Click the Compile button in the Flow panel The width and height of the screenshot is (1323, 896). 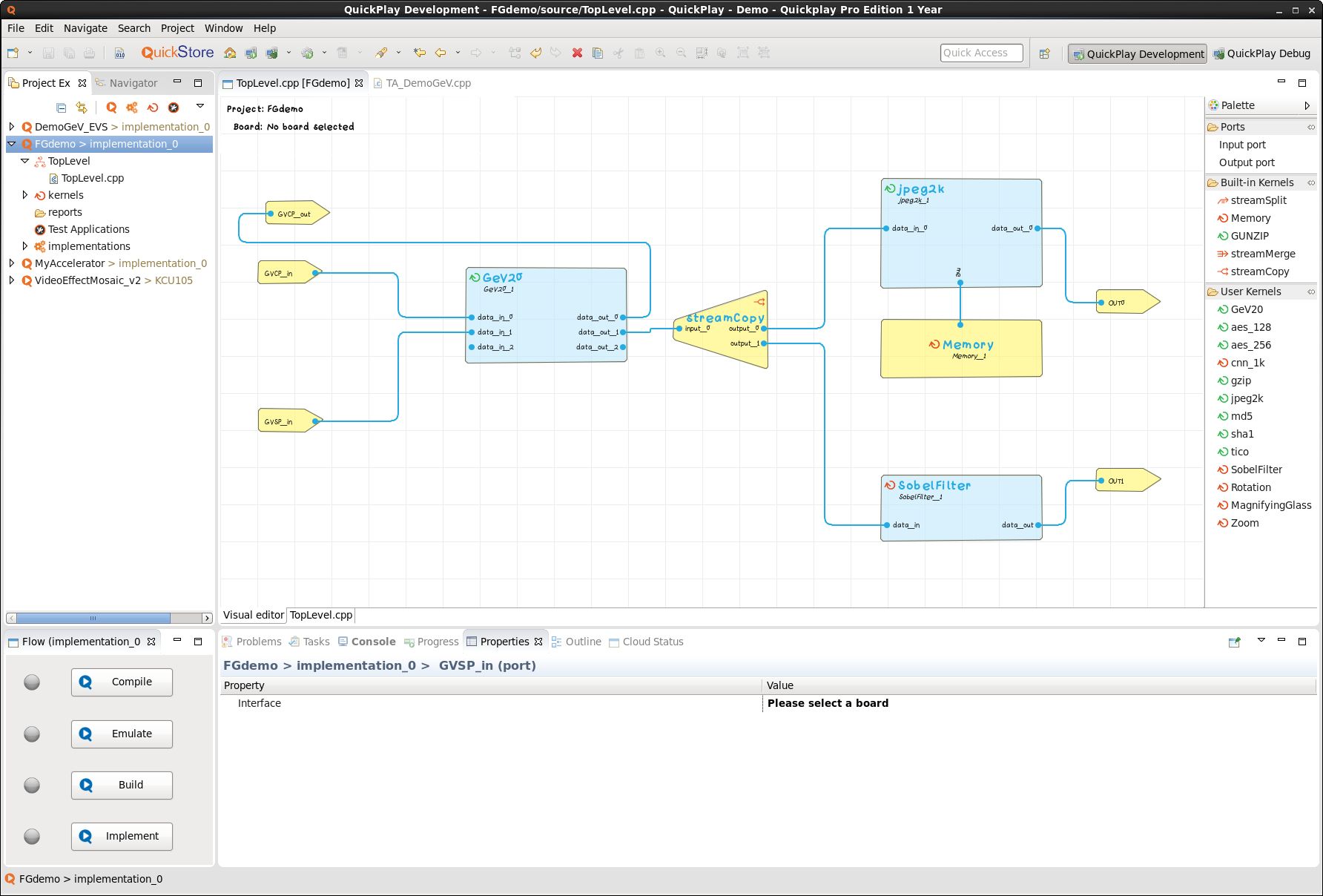pos(121,682)
